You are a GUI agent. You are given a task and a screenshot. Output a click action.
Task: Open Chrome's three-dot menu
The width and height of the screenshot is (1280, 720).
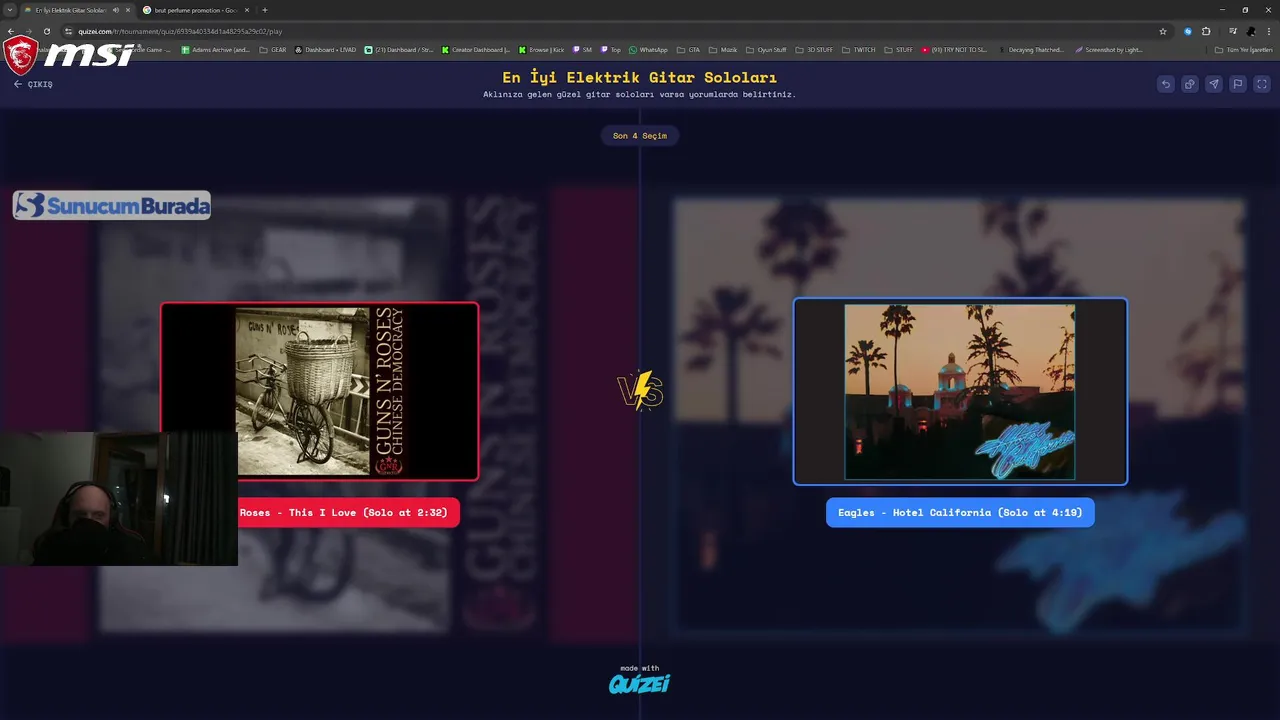(x=1269, y=31)
